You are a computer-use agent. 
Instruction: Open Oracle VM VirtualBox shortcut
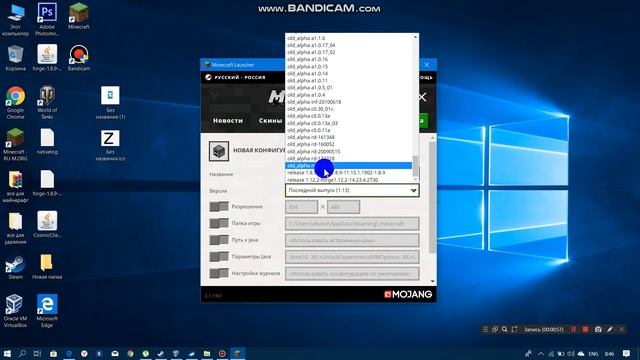[x=16, y=311]
